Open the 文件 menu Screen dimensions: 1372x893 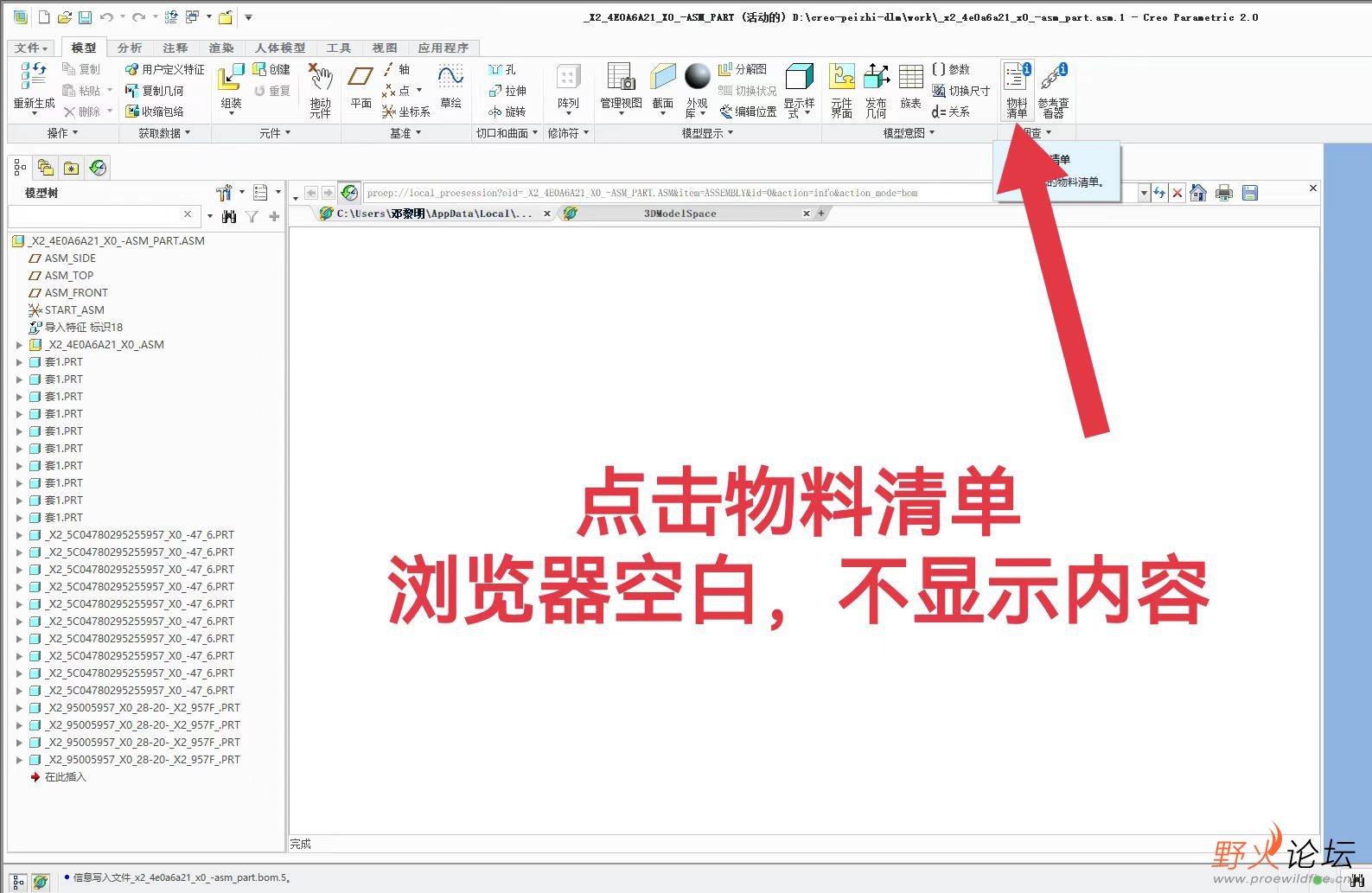[32, 48]
